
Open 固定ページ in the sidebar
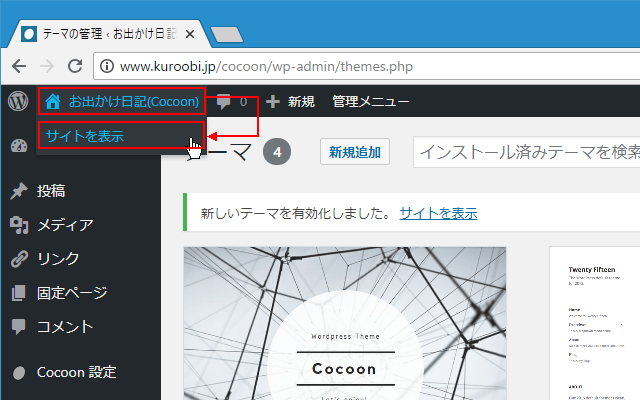point(72,293)
